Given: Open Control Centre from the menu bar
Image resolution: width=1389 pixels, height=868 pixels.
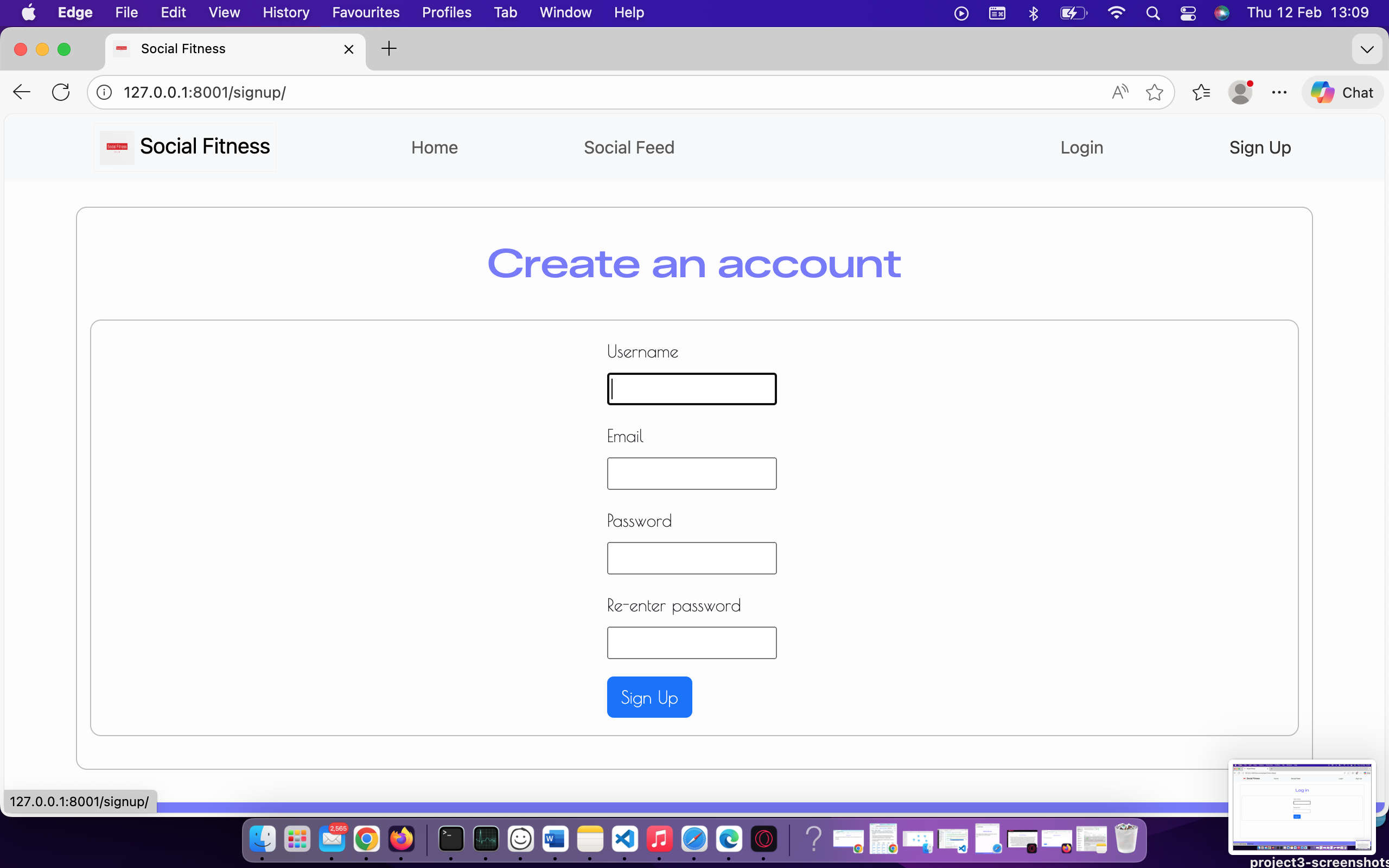Looking at the screenshot, I should click(1188, 12).
